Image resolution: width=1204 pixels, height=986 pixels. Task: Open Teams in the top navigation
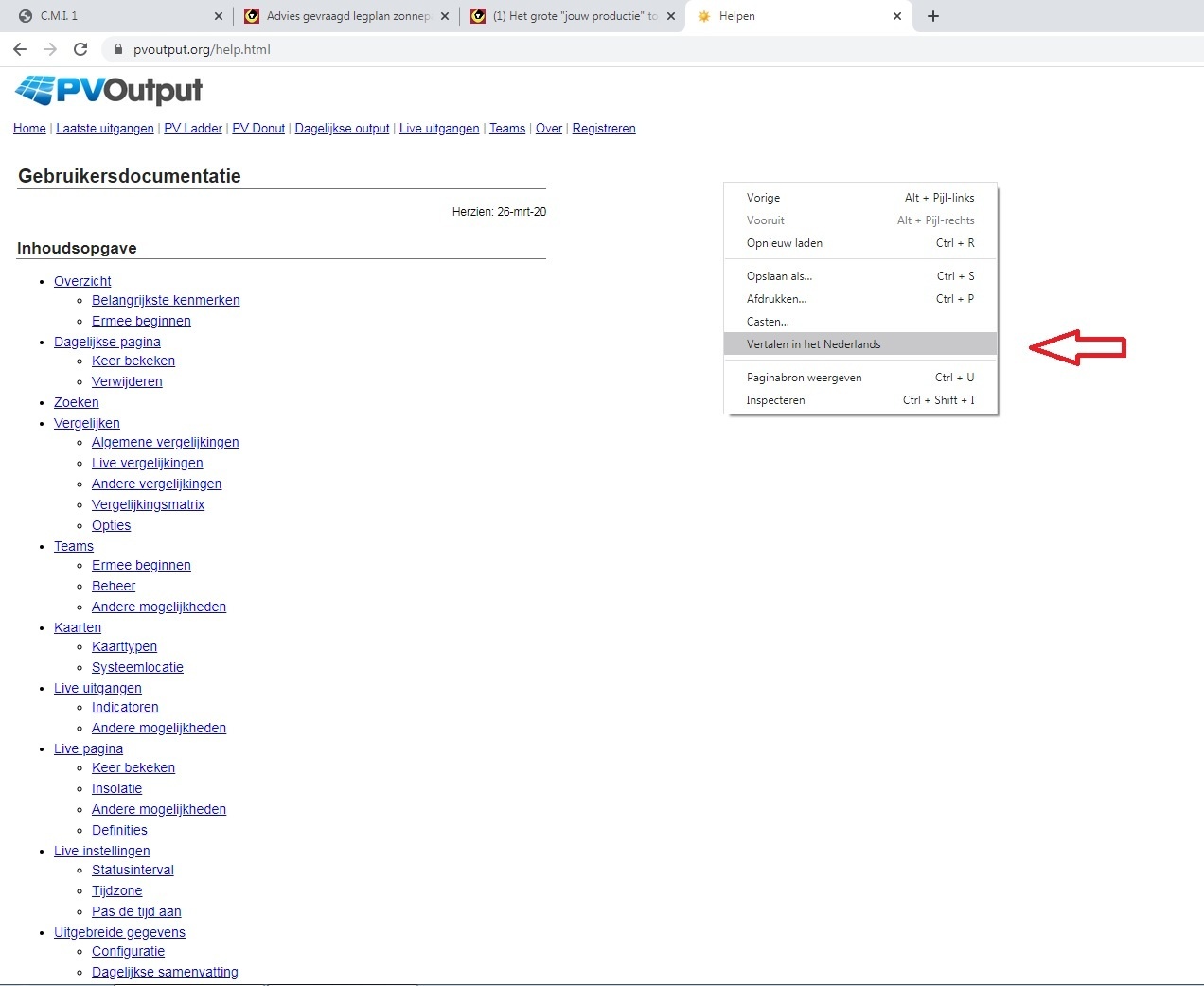click(507, 129)
